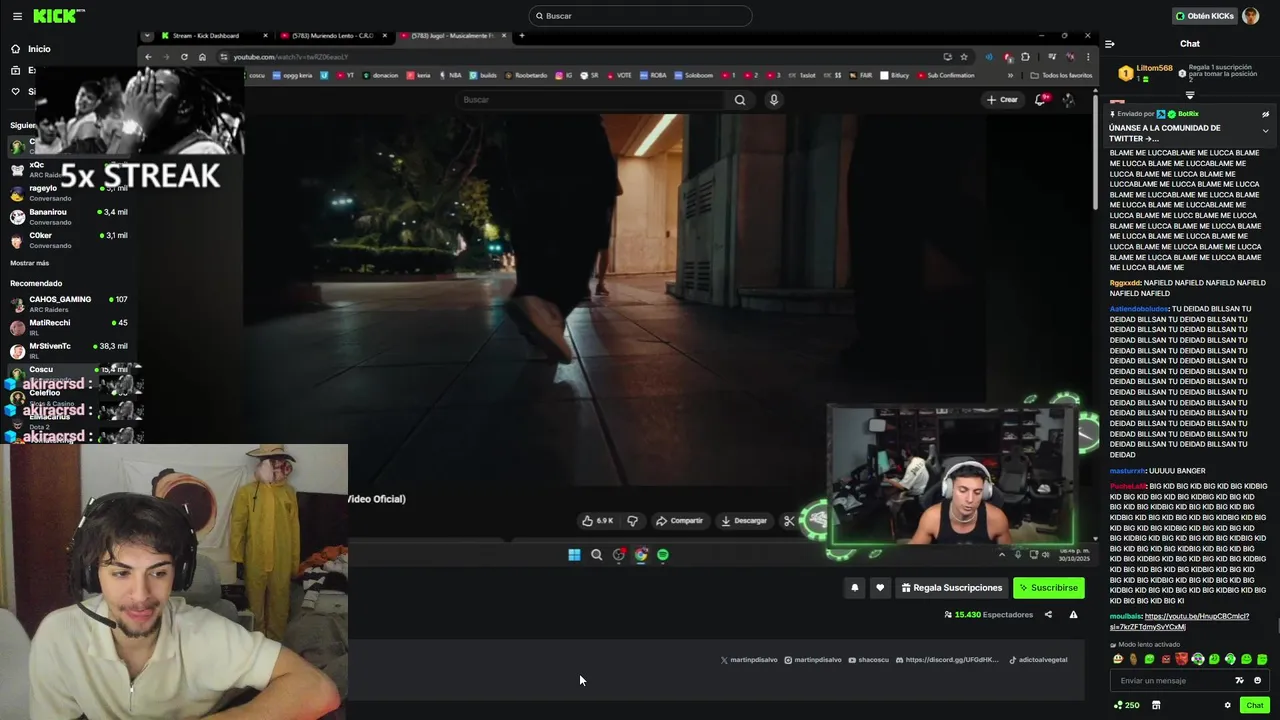The image size is (1280, 720).
Task: Switch to Stream - Kick Dashboard tab
Action: pos(214,36)
